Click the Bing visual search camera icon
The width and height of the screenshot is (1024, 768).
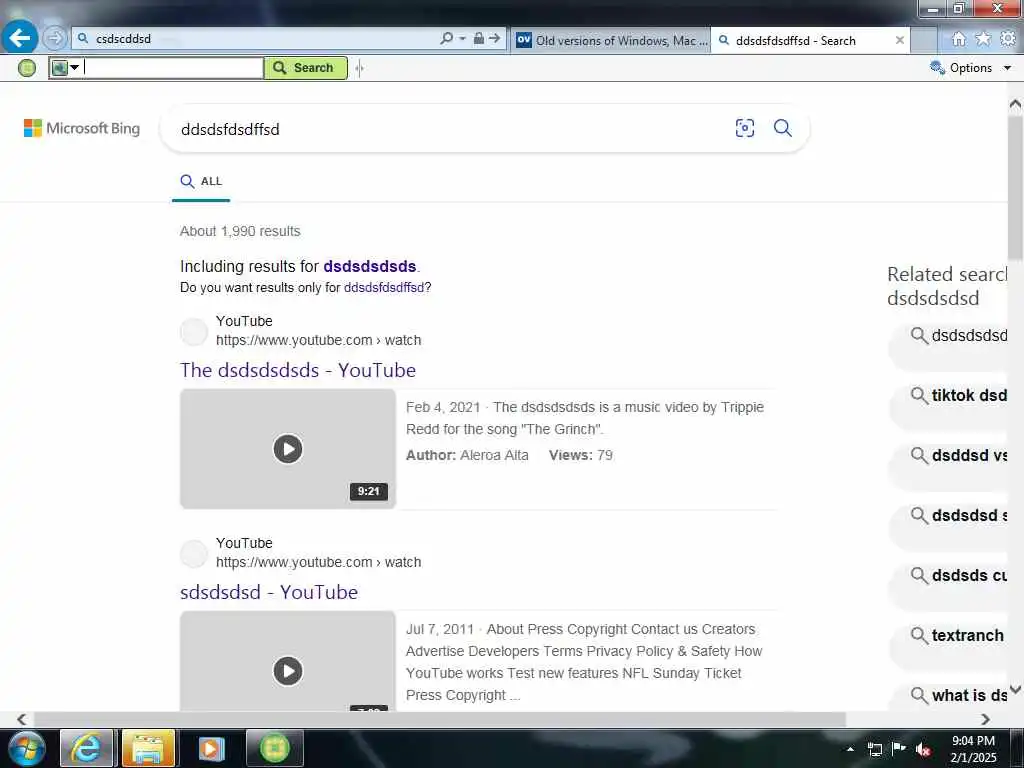(744, 128)
